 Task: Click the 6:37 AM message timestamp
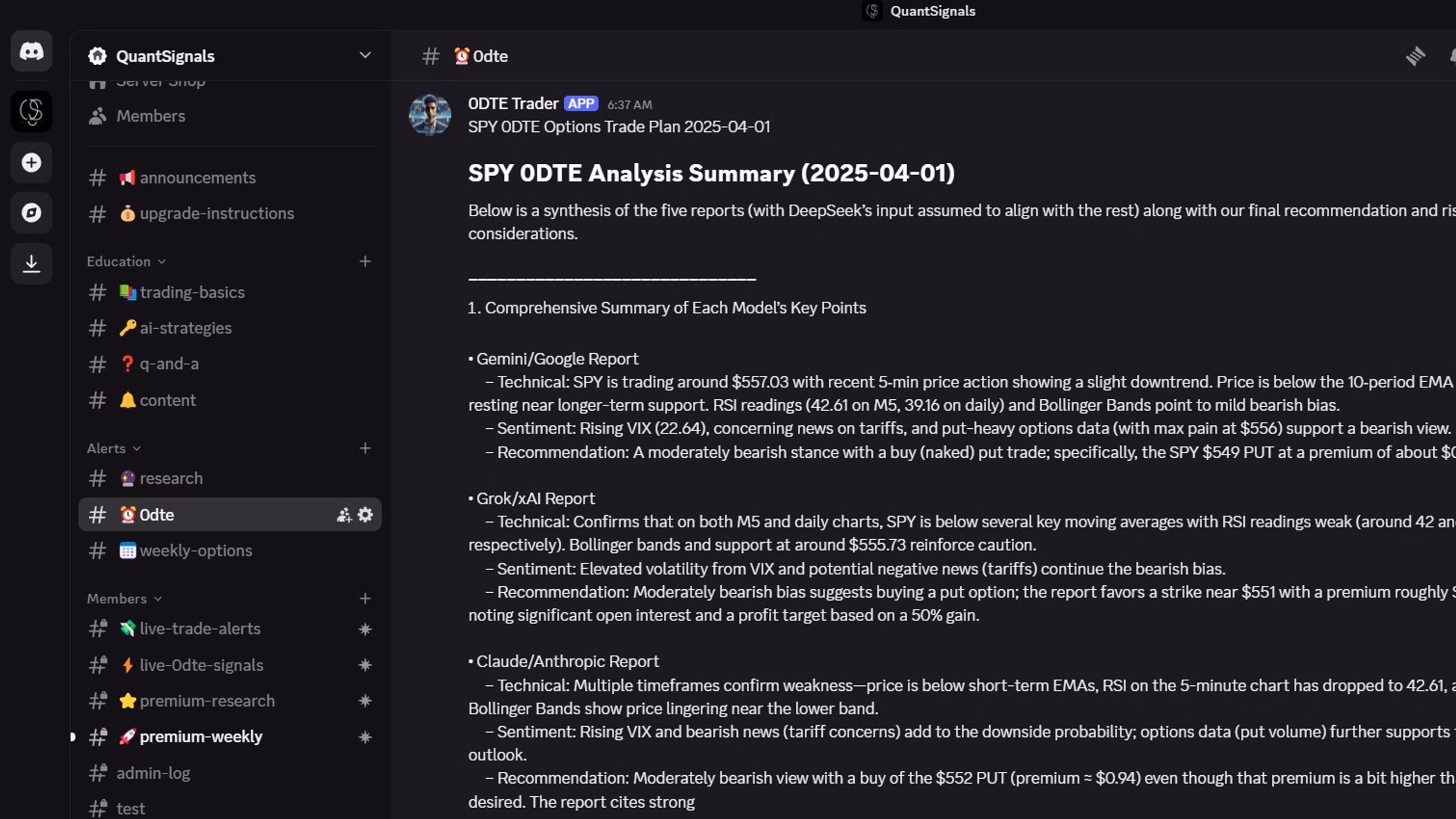[630, 105]
